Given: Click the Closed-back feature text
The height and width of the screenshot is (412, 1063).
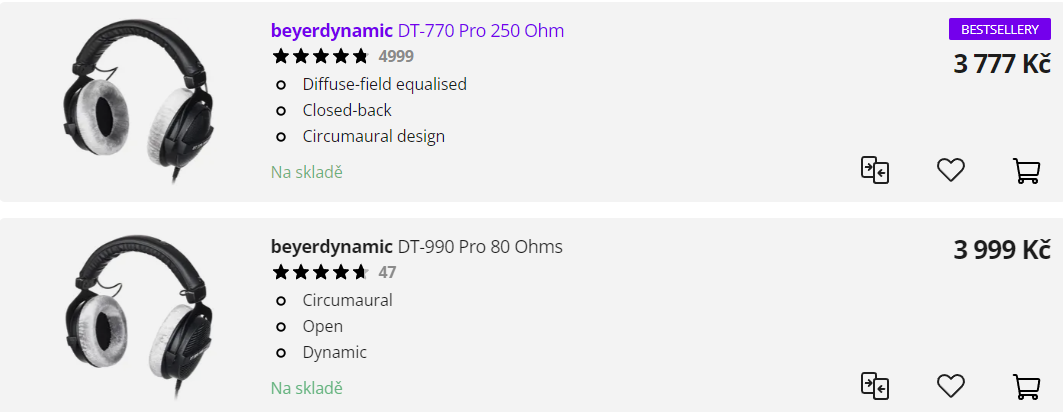Looking at the screenshot, I should pyautogui.click(x=347, y=110).
